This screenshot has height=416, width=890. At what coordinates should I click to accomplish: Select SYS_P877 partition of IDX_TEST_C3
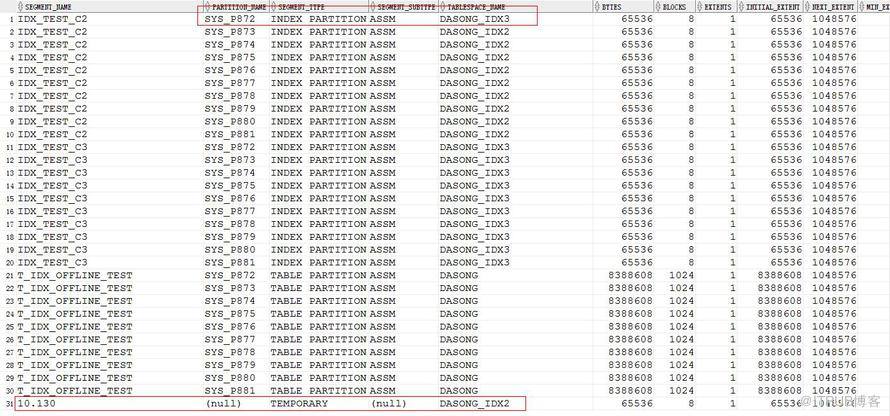pos(230,212)
